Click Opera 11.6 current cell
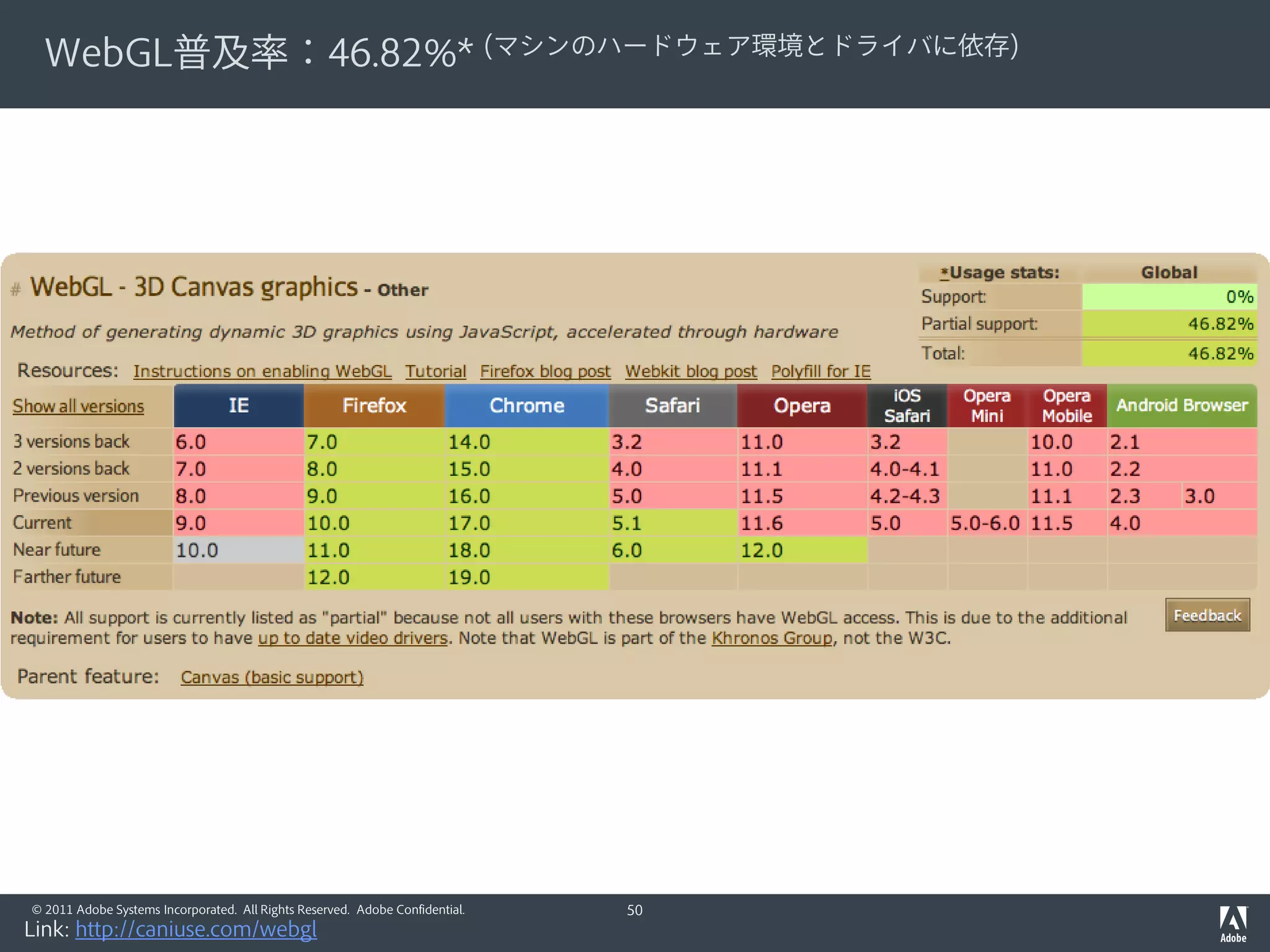Viewport: 1270px width, 952px height. coord(802,523)
